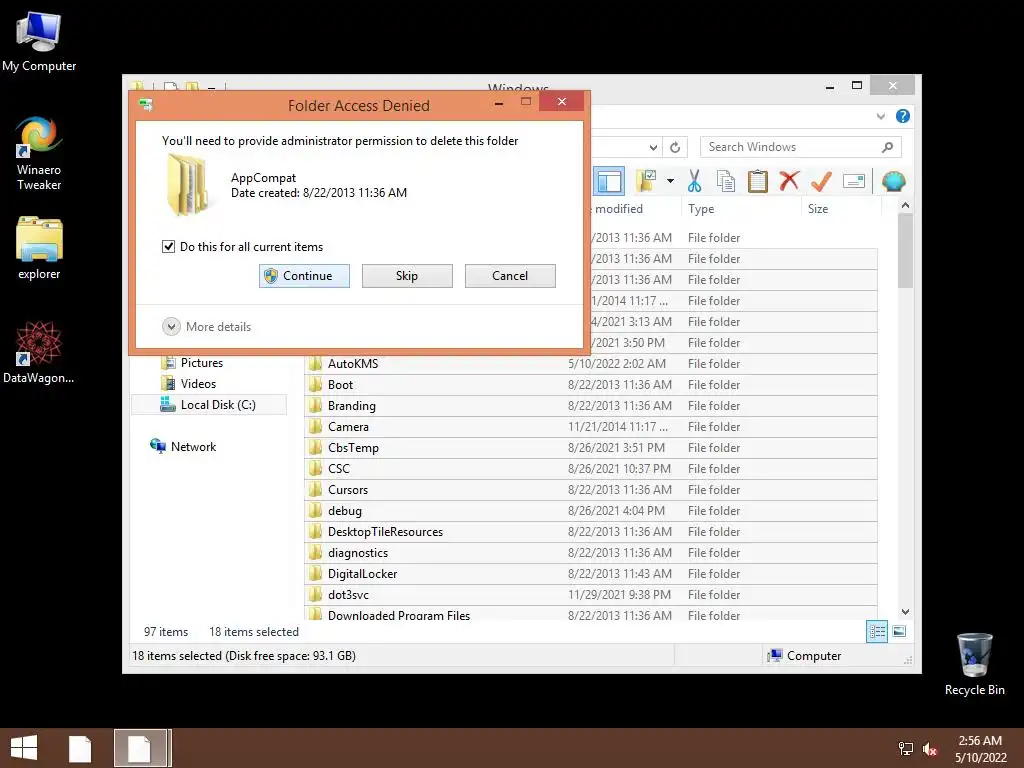1024x768 pixels.
Task: Open DataWagon desktop shortcut
Action: point(39,352)
